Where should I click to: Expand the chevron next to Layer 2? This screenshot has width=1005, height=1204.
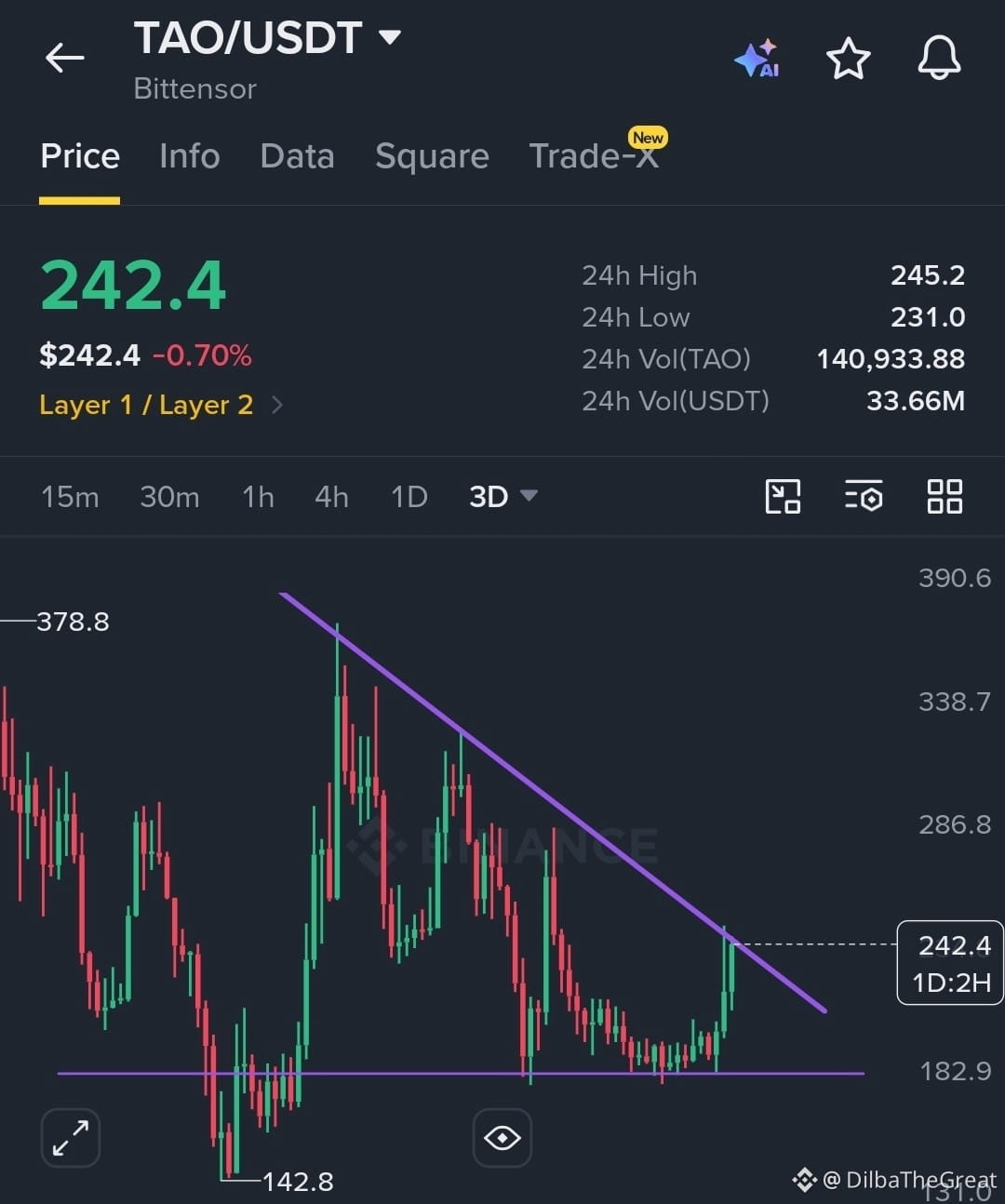click(x=277, y=405)
